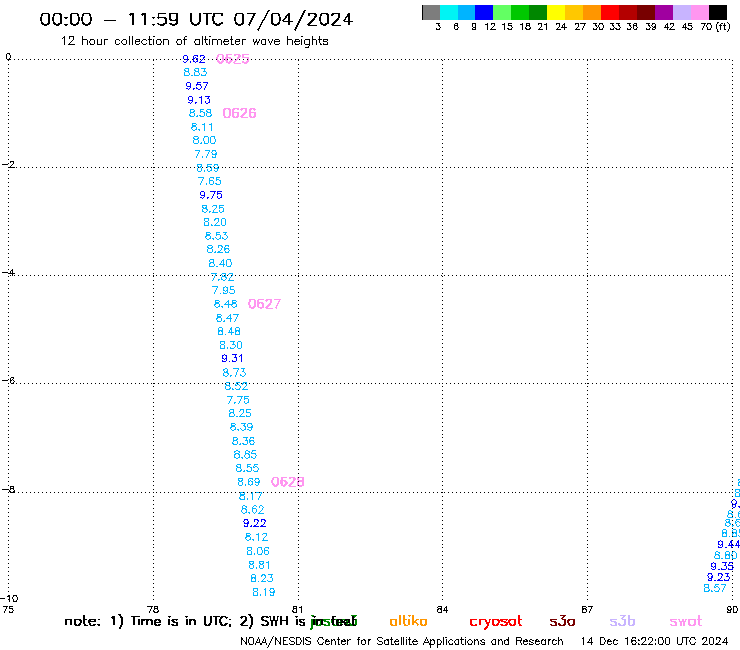Click the 8.12 wave height value
This screenshot has height=650, width=740.
(x=256, y=537)
